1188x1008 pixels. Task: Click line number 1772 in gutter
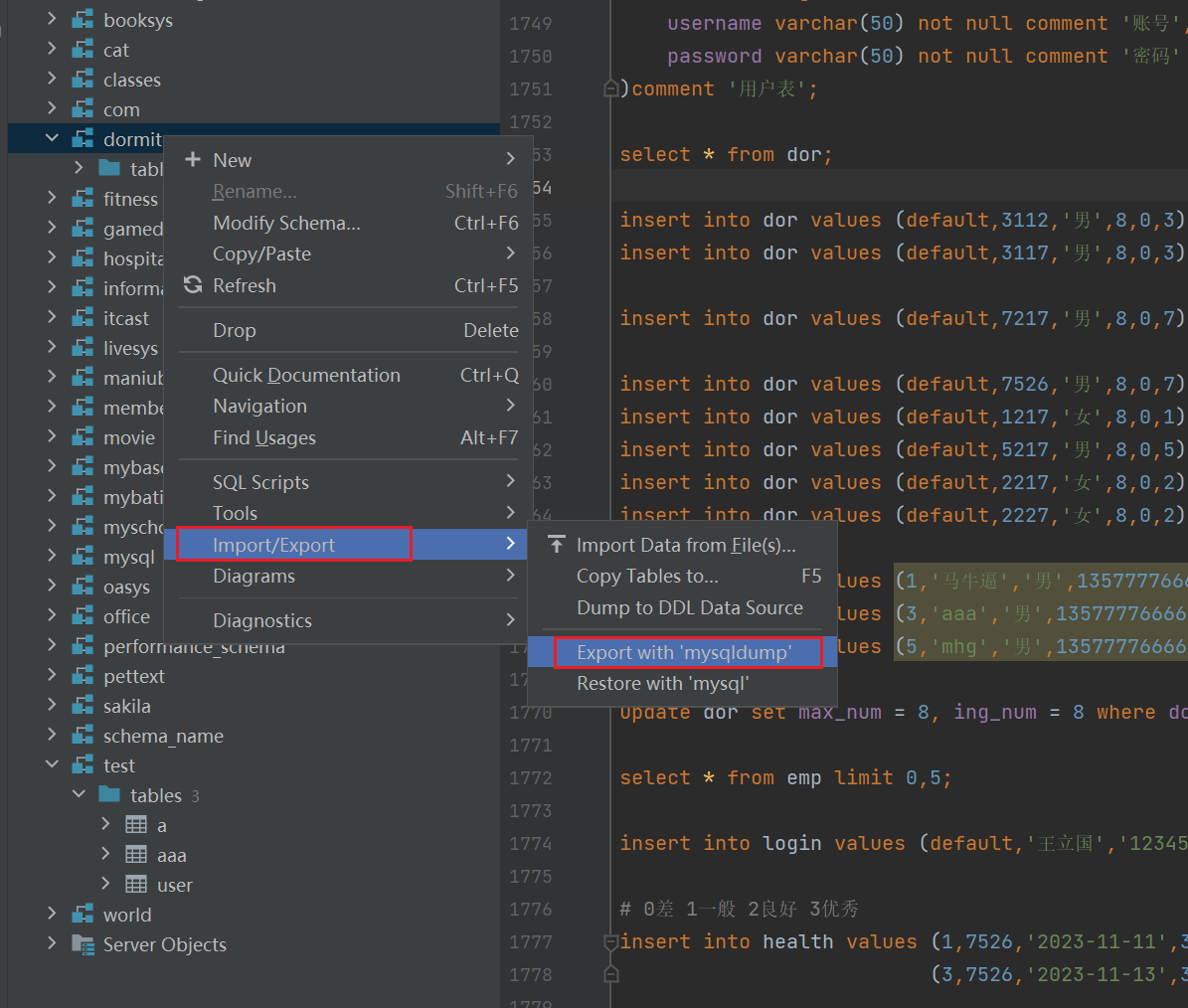click(531, 777)
